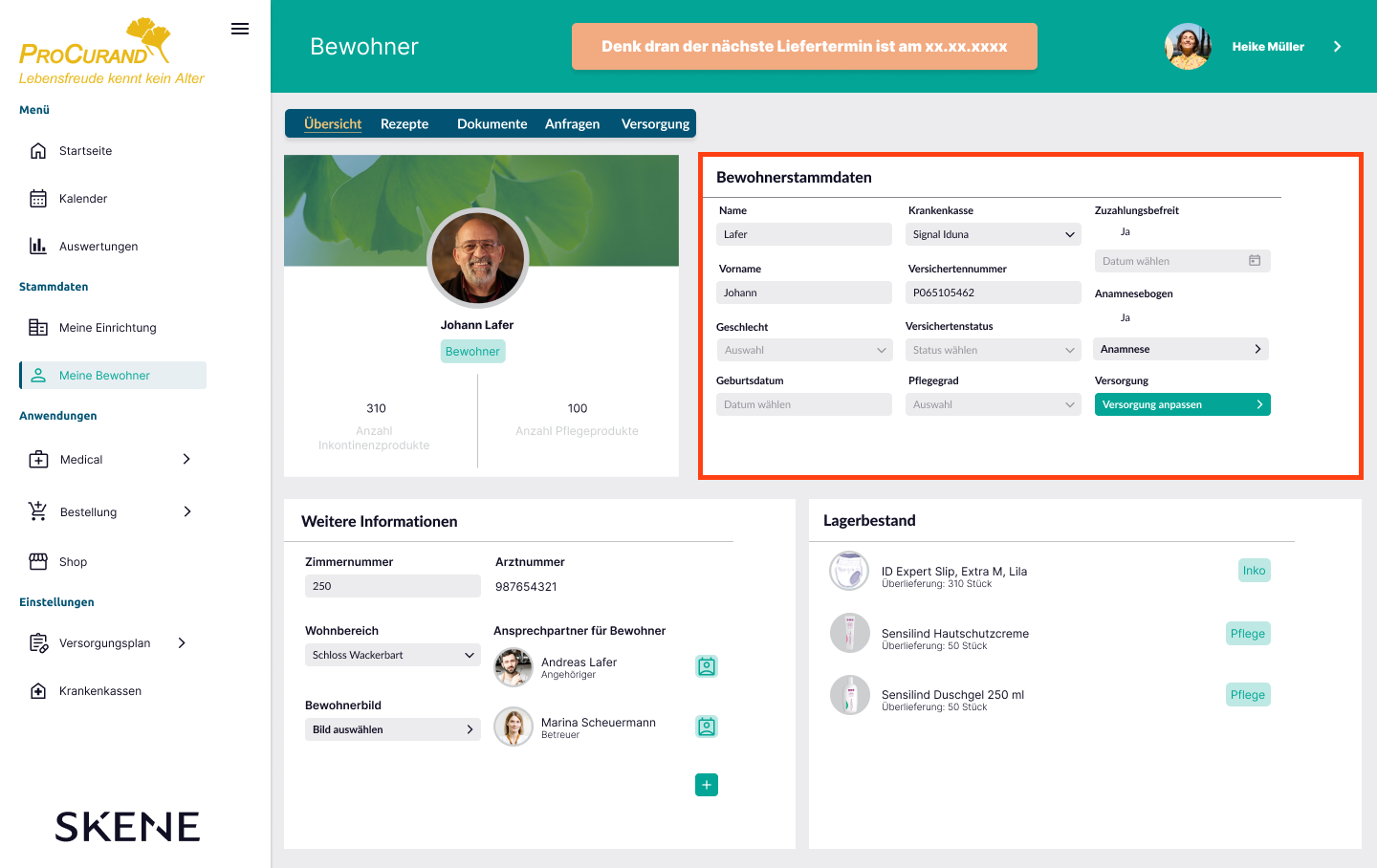Click the Krankenkassen sidebar icon
The width and height of the screenshot is (1377, 868).
[x=38, y=691]
